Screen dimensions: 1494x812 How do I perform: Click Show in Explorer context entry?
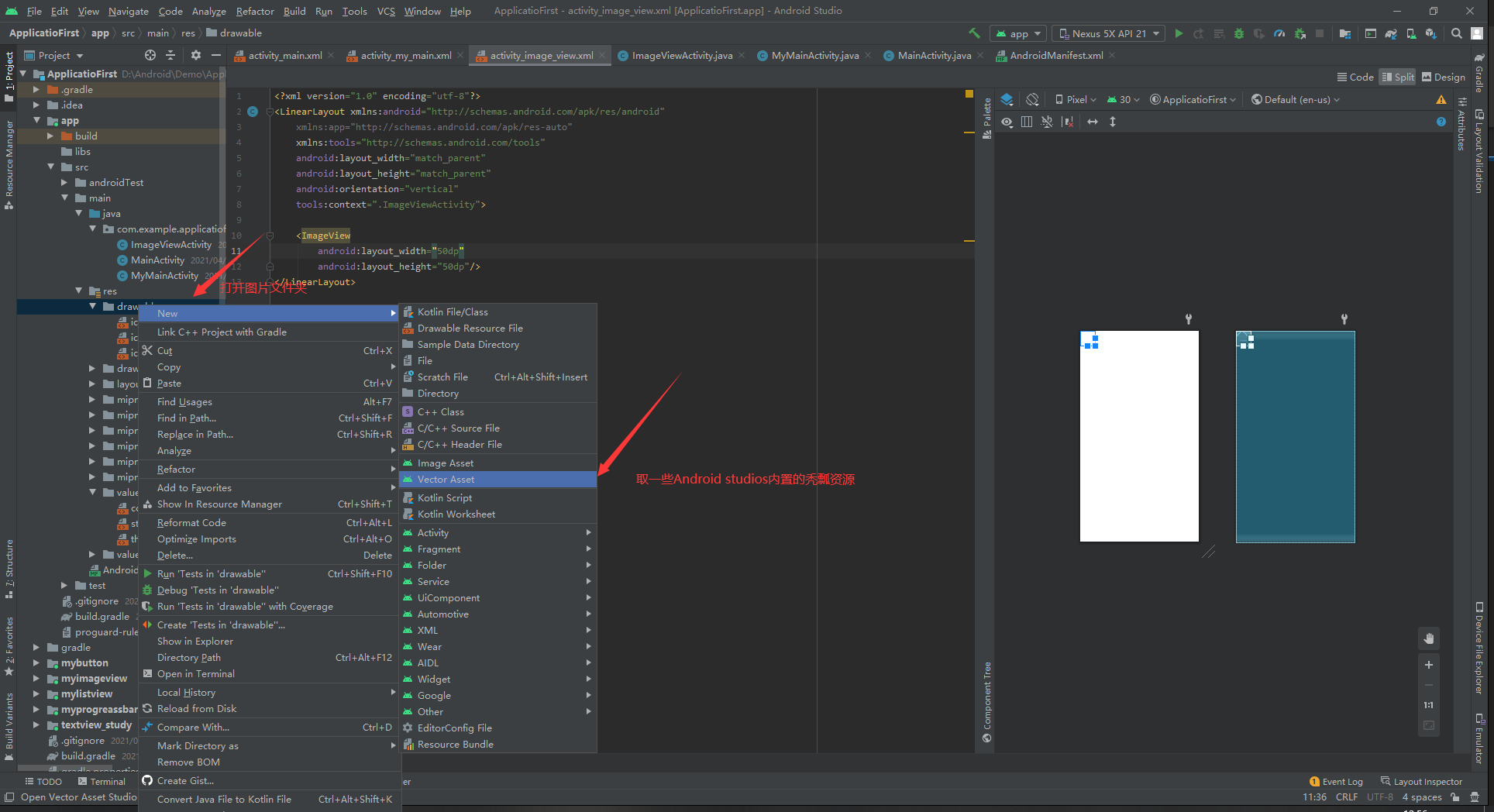click(x=270, y=642)
